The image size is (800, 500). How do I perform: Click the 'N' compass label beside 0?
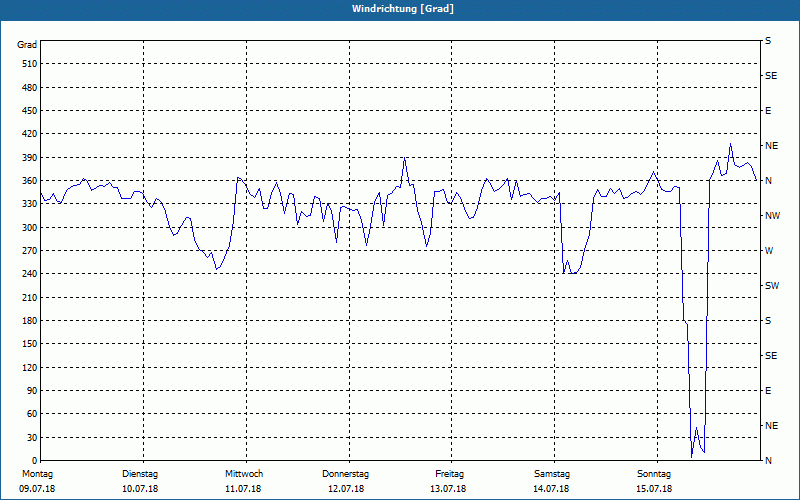tap(768, 461)
